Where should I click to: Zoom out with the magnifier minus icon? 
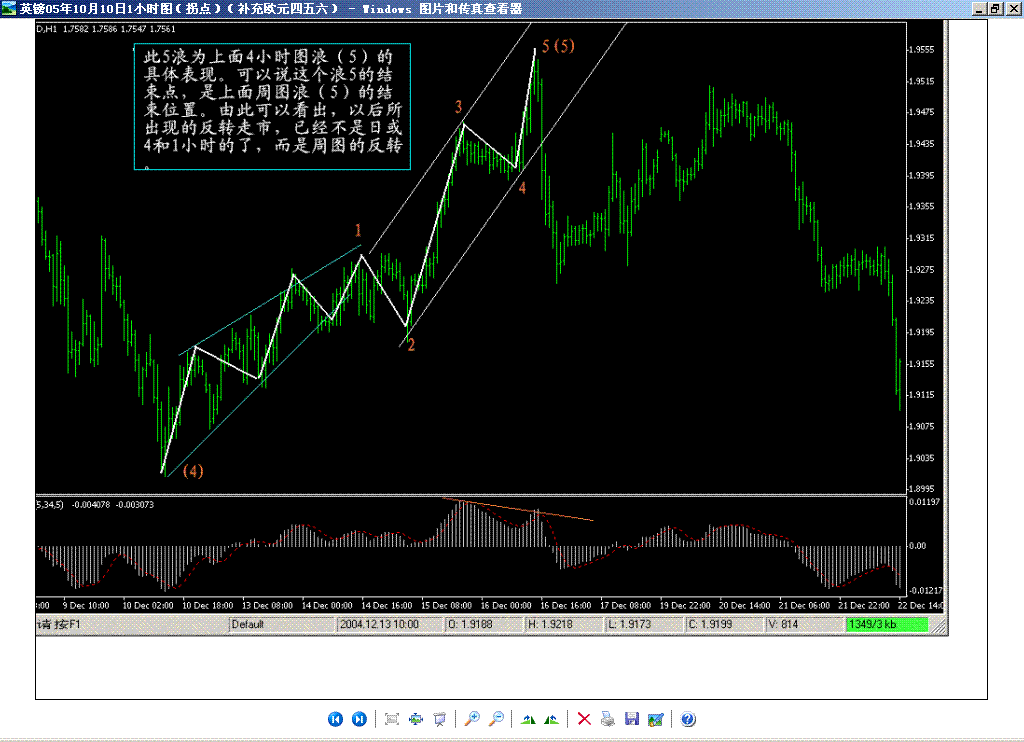(496, 719)
